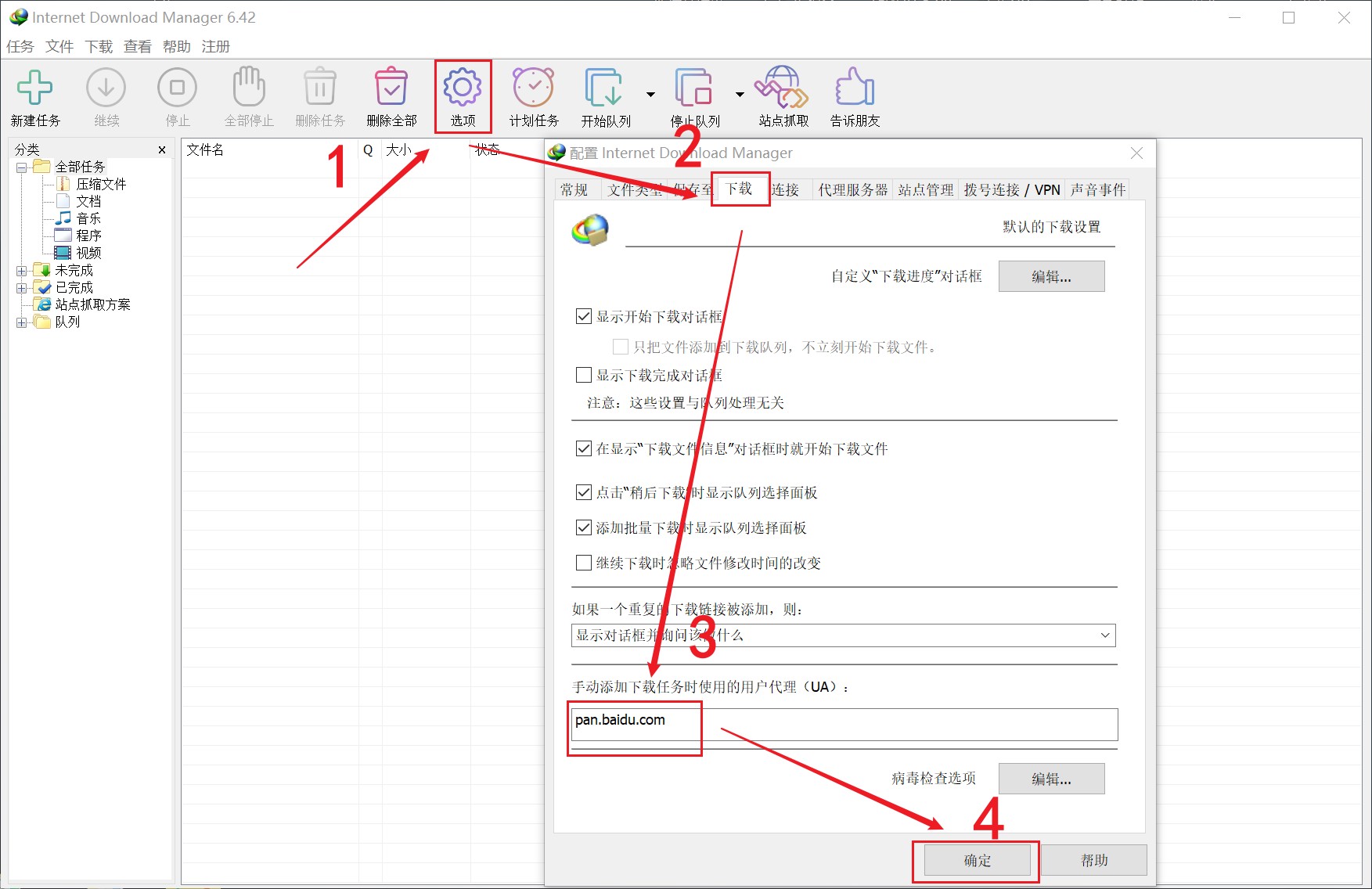This screenshot has height=889, width=1372.
Task: Toggle 只把文件添加到下载队列 checkbox
Action: tap(620, 347)
